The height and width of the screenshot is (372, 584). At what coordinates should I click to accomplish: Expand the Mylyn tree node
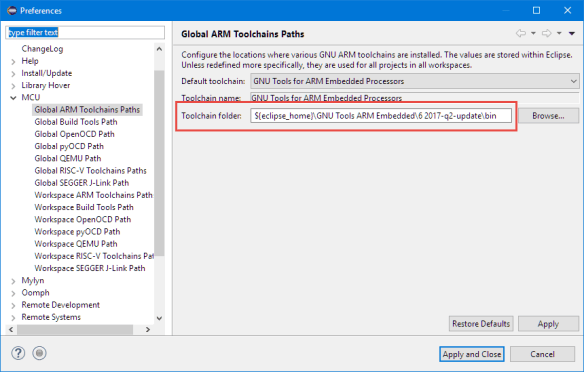(x=13, y=281)
